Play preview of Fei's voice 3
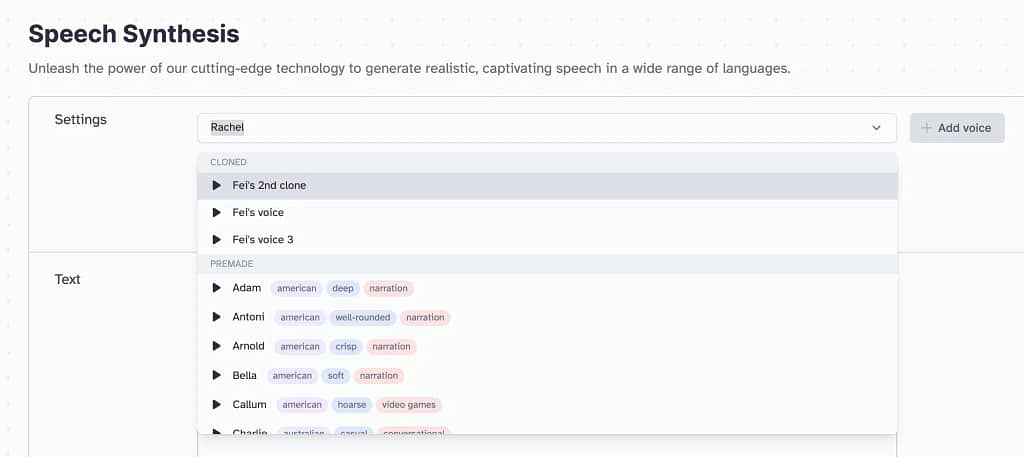The image size is (1024, 457). (216, 240)
